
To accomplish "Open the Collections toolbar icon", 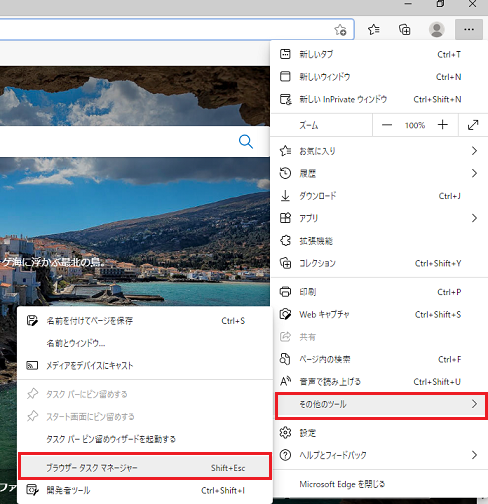I will tap(405, 30).
